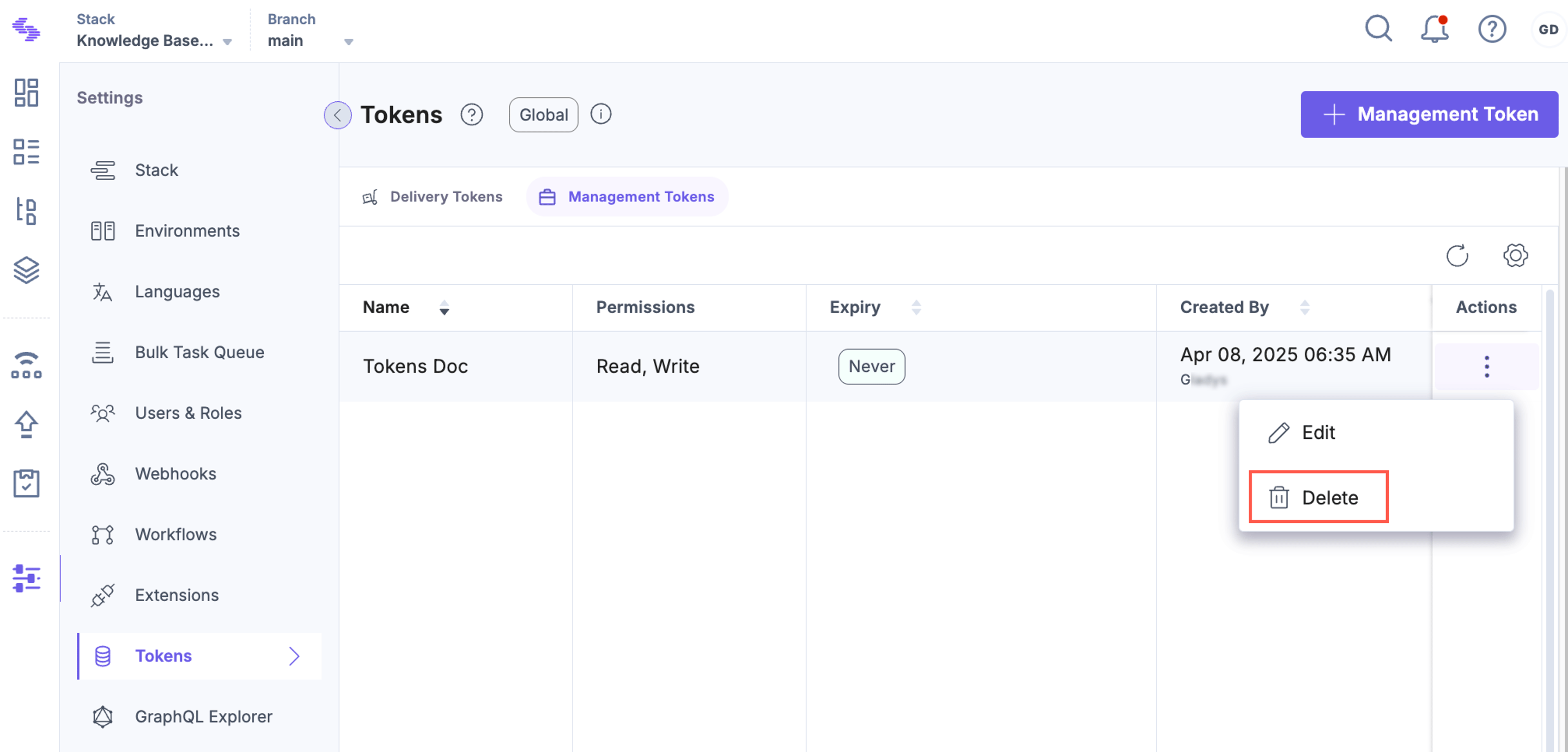Click the search magnifier icon
This screenshot has width=1568, height=752.
pyautogui.click(x=1378, y=29)
